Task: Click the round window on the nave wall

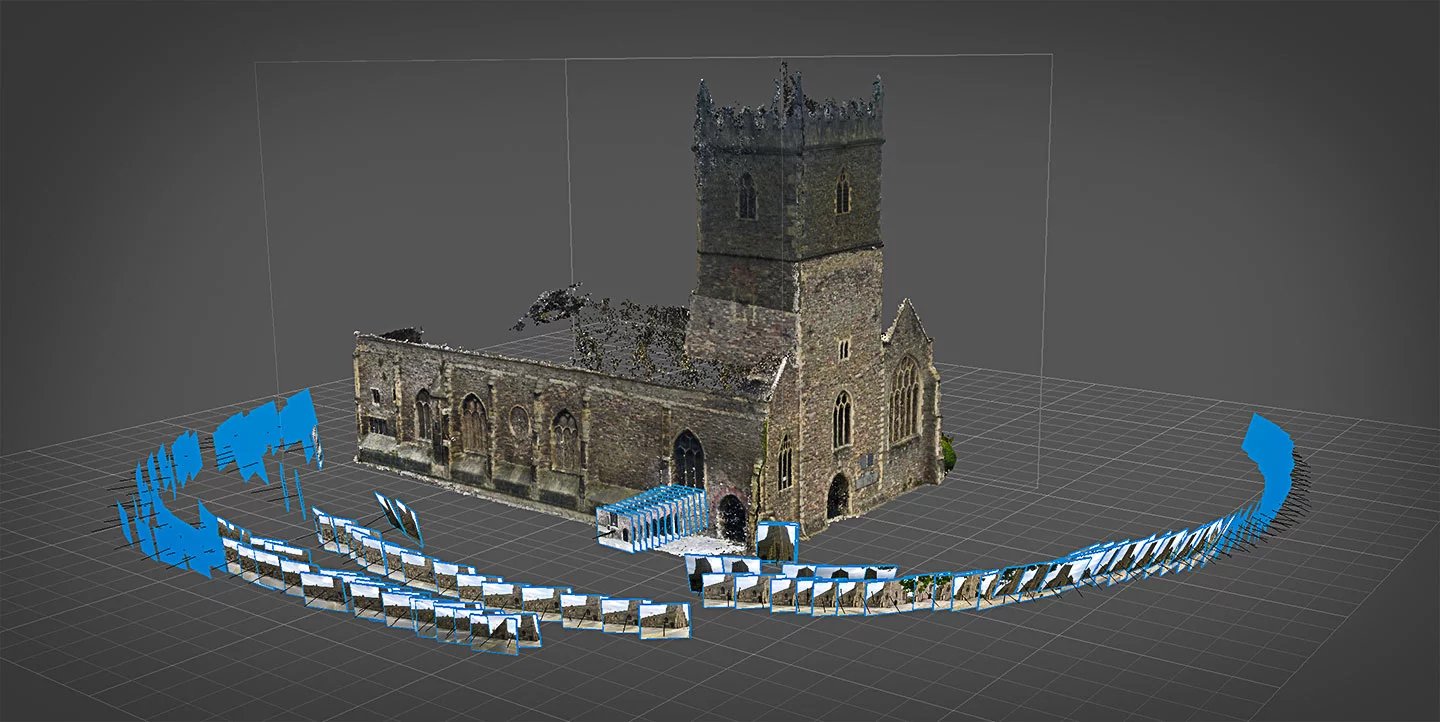Action: coord(518,421)
